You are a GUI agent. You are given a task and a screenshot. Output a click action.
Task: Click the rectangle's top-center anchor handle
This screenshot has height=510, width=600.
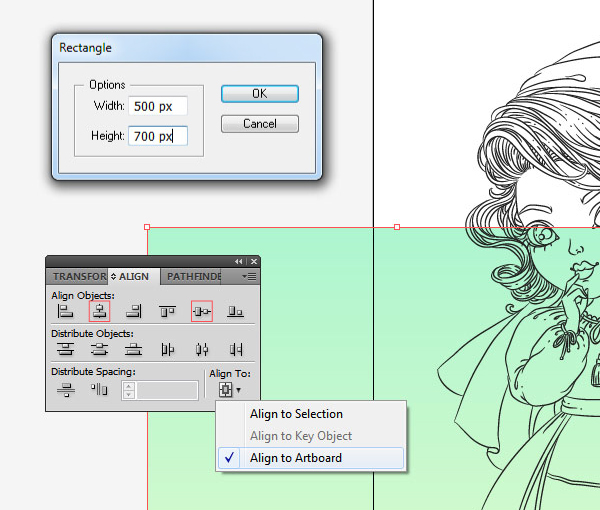[x=397, y=227]
